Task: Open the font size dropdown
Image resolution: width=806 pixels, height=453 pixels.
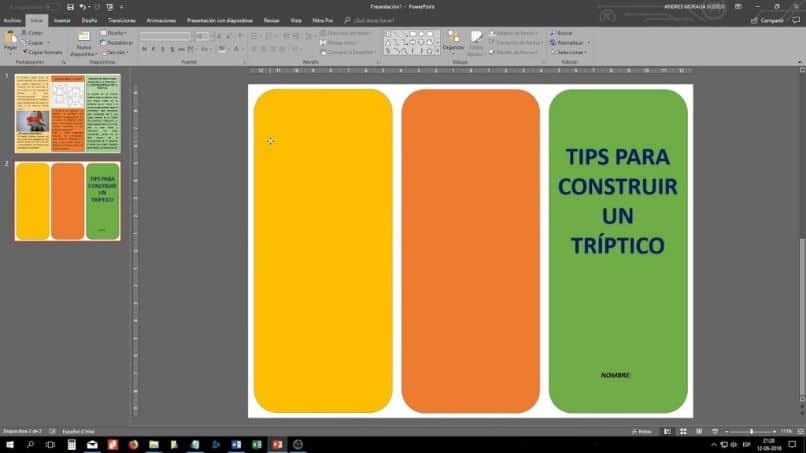Action: [211, 36]
